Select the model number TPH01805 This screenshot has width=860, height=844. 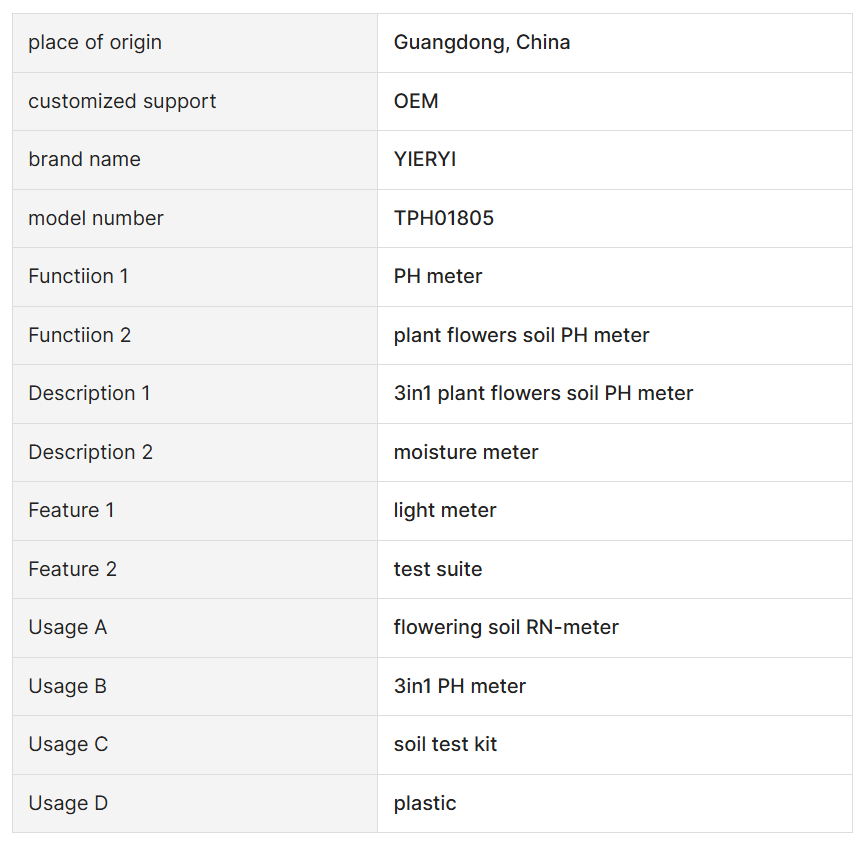pyautogui.click(x=444, y=218)
